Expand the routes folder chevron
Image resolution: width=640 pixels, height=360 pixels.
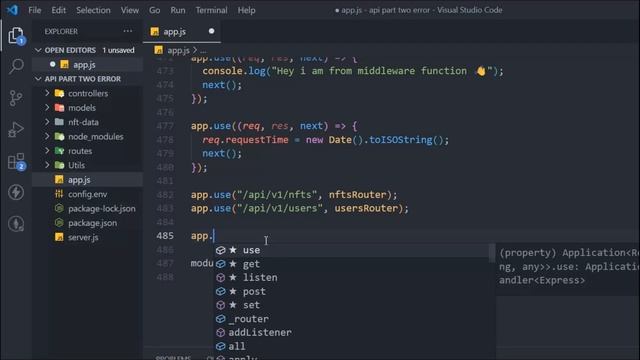click(47, 151)
